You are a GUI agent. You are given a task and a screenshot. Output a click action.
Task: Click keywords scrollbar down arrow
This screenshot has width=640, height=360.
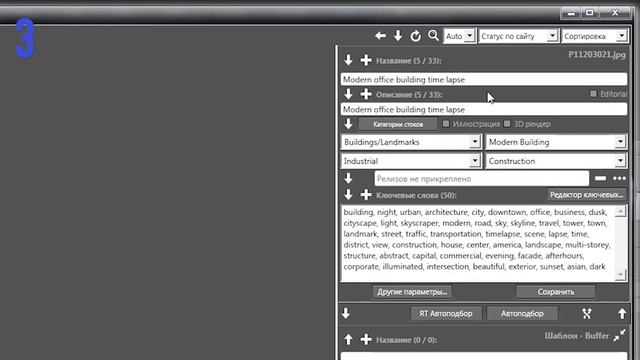click(x=620, y=275)
